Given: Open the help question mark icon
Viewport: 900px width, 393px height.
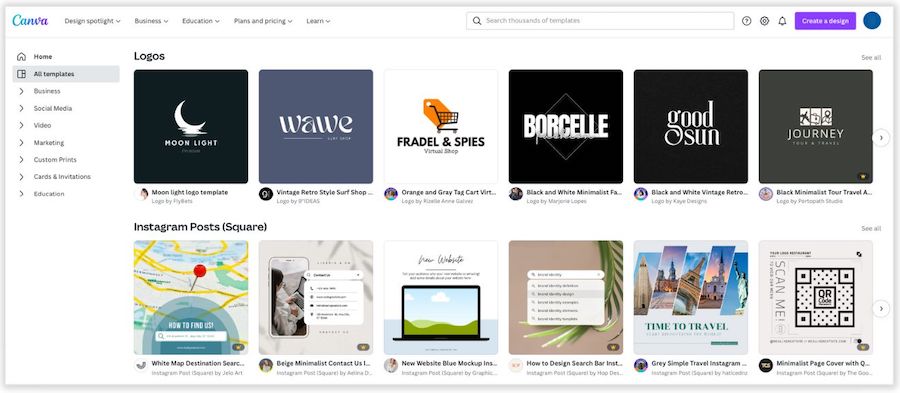Looking at the screenshot, I should (x=746, y=21).
